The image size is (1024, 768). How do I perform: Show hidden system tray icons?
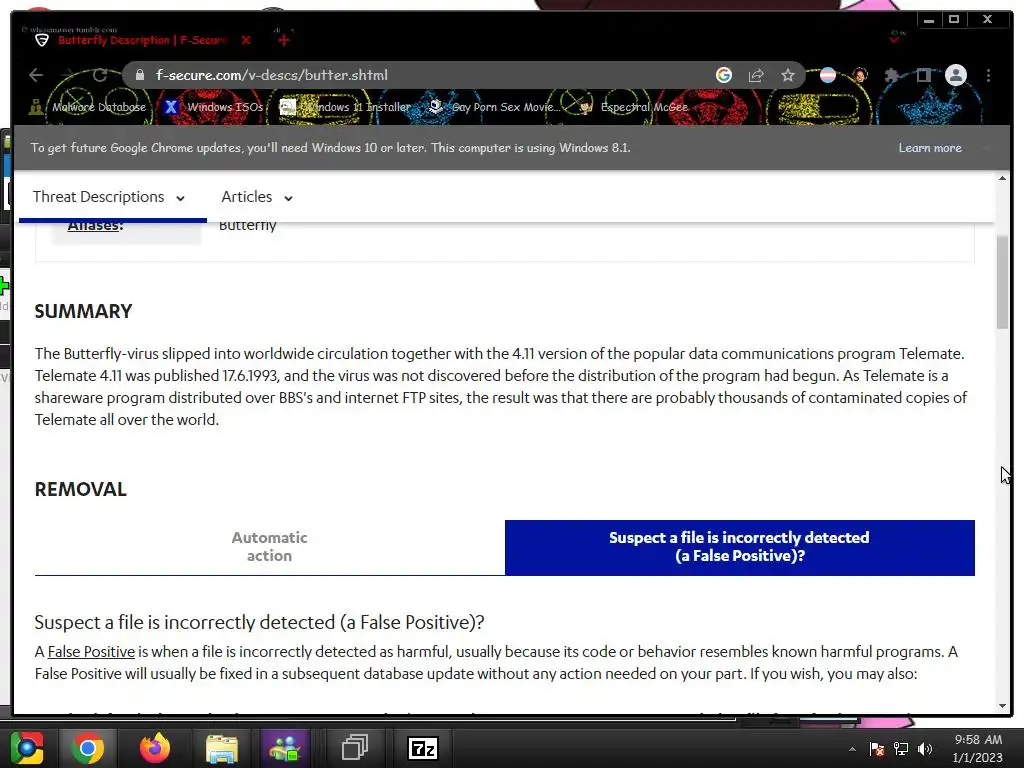[x=852, y=749]
